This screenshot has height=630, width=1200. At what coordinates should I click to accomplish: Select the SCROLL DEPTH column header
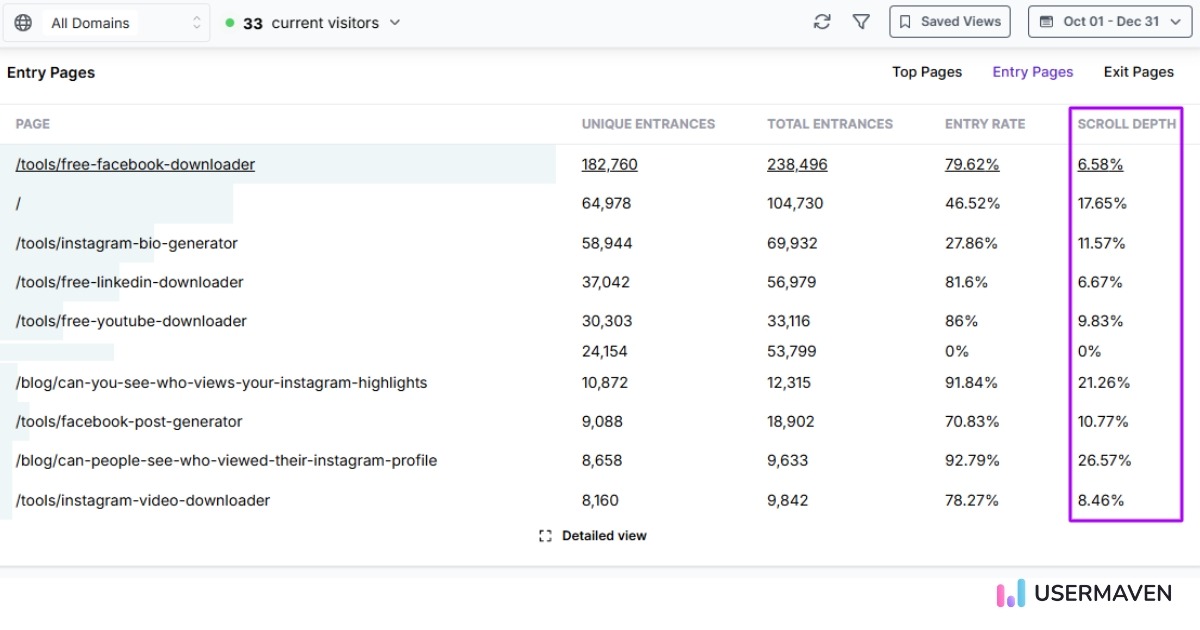(x=1126, y=123)
